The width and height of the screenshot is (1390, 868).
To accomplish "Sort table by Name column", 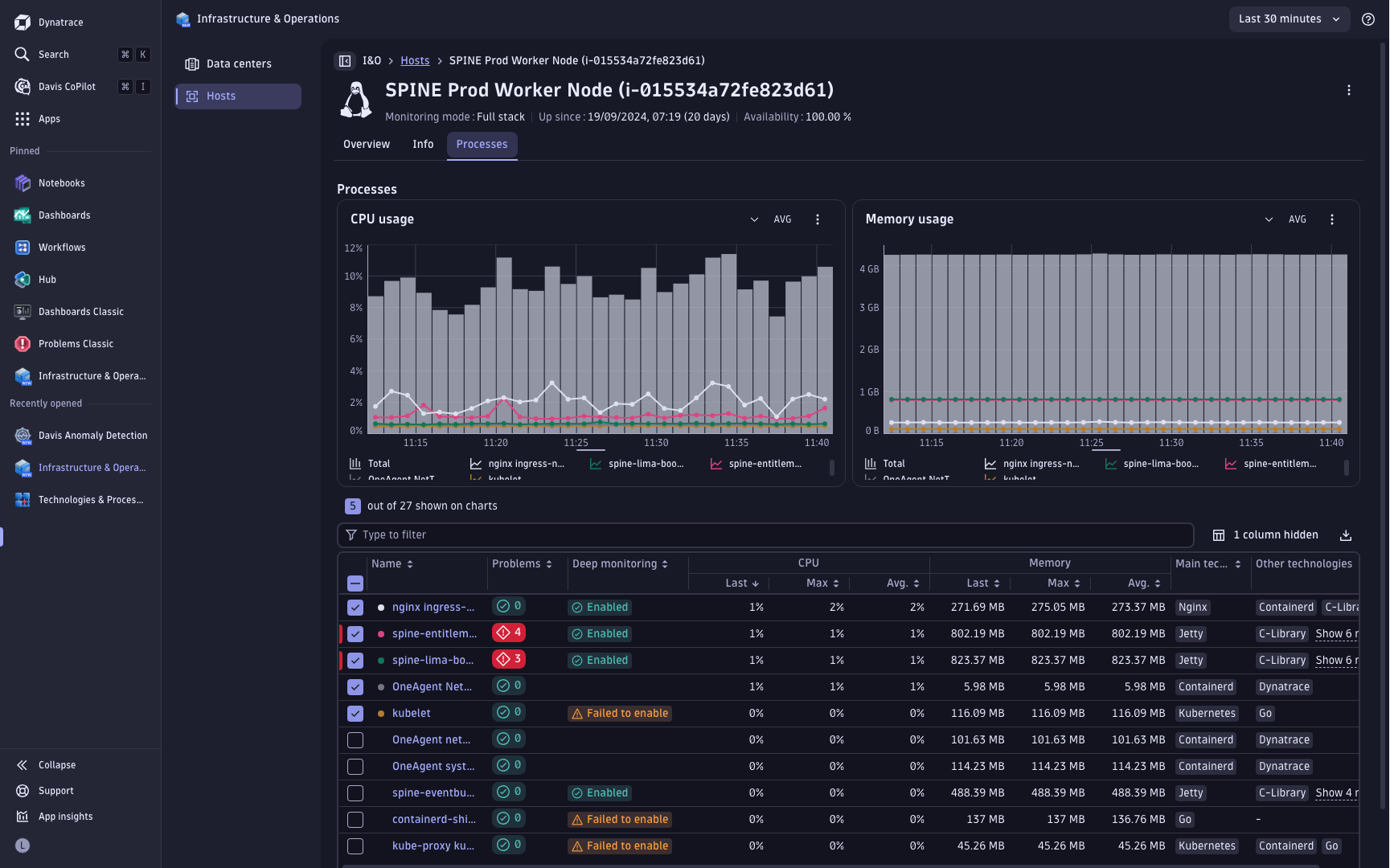I will 392,564.
